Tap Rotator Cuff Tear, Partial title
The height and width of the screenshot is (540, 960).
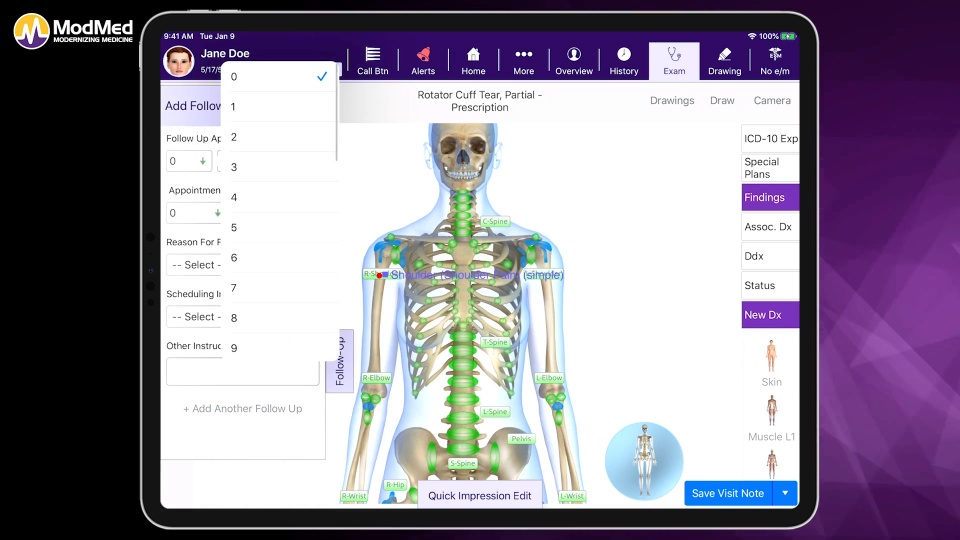[x=479, y=101]
